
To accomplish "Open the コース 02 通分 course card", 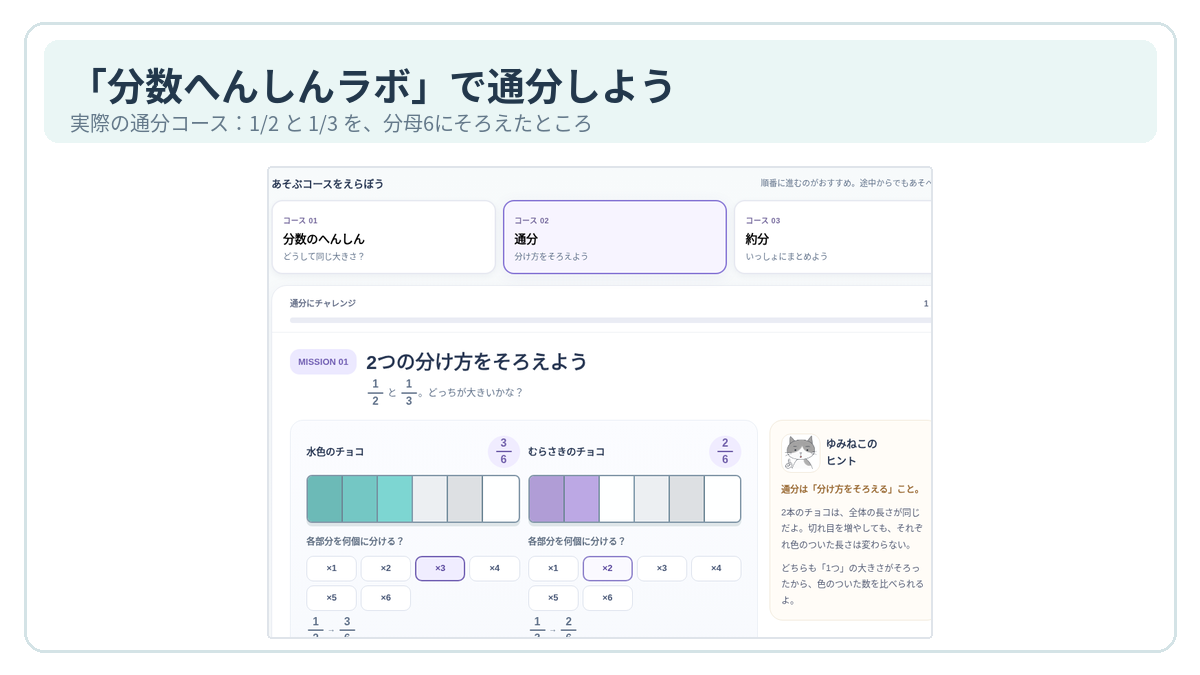I will (x=615, y=237).
